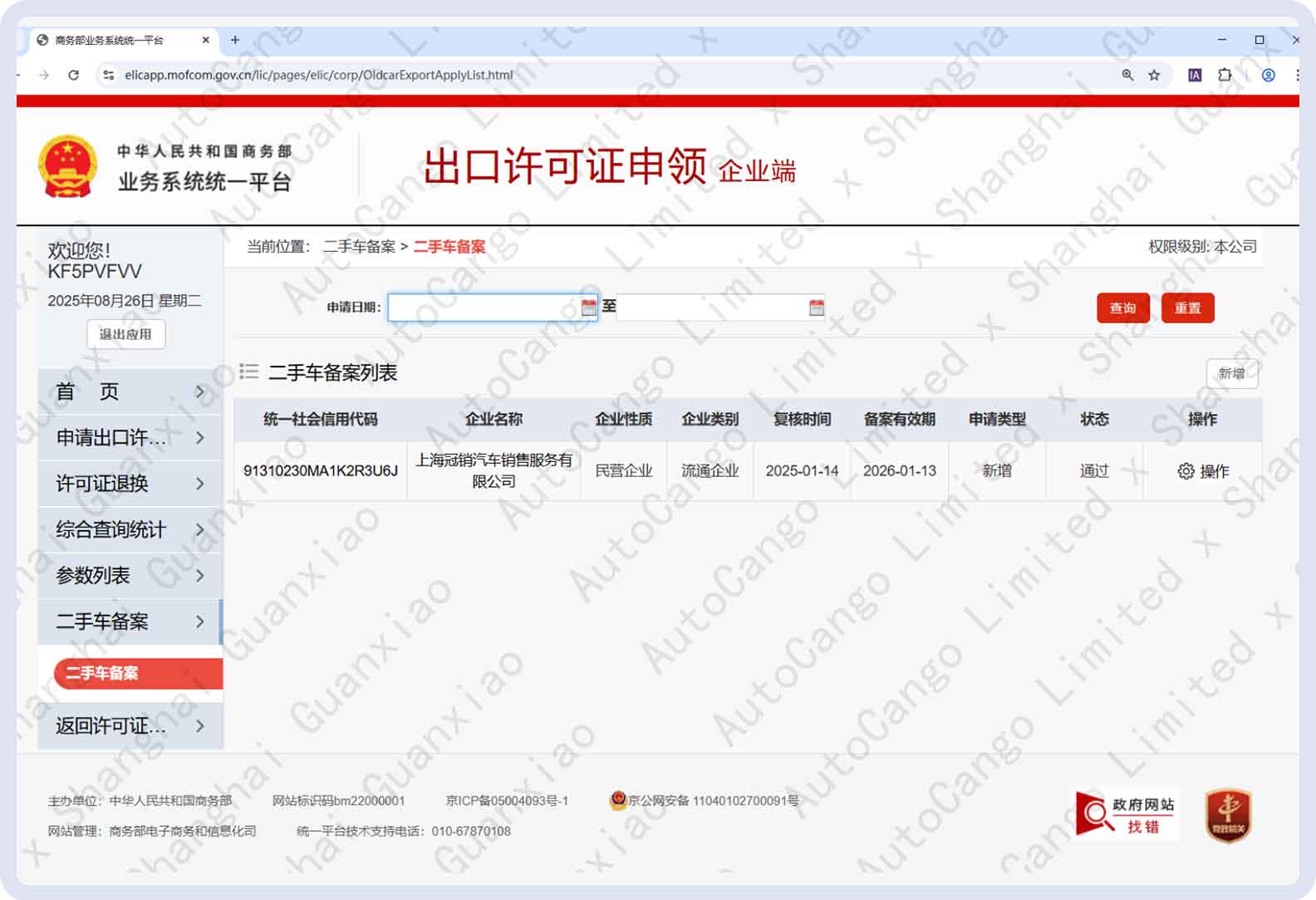Expand the 返回许可证… menu chevron
Screen dimensions: 1316x900
199,726
